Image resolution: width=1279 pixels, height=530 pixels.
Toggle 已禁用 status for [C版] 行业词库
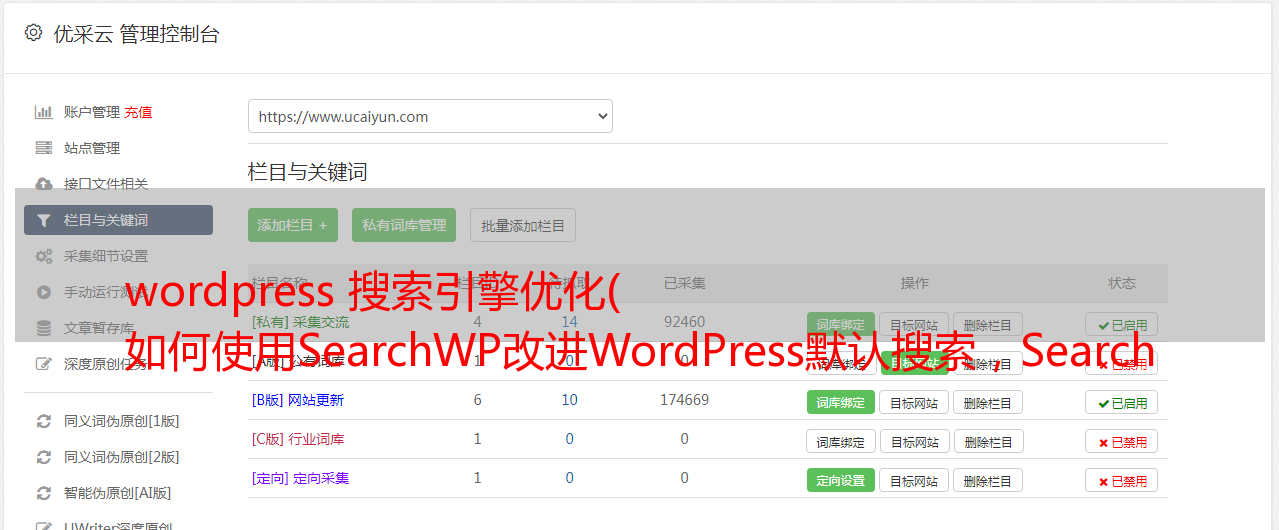pyautogui.click(x=1122, y=441)
